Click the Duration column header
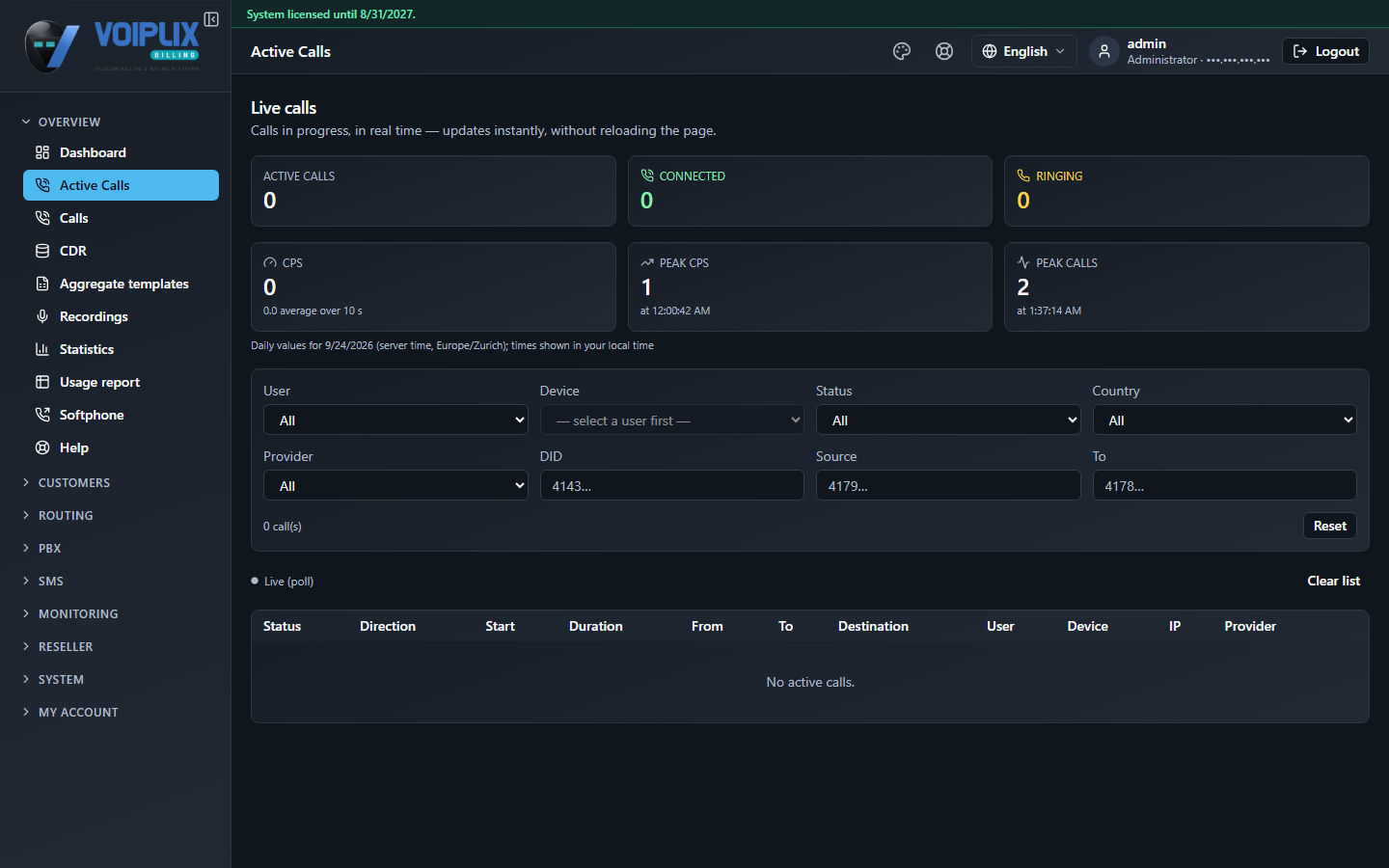Viewport: 1389px width, 868px height. [x=596, y=626]
